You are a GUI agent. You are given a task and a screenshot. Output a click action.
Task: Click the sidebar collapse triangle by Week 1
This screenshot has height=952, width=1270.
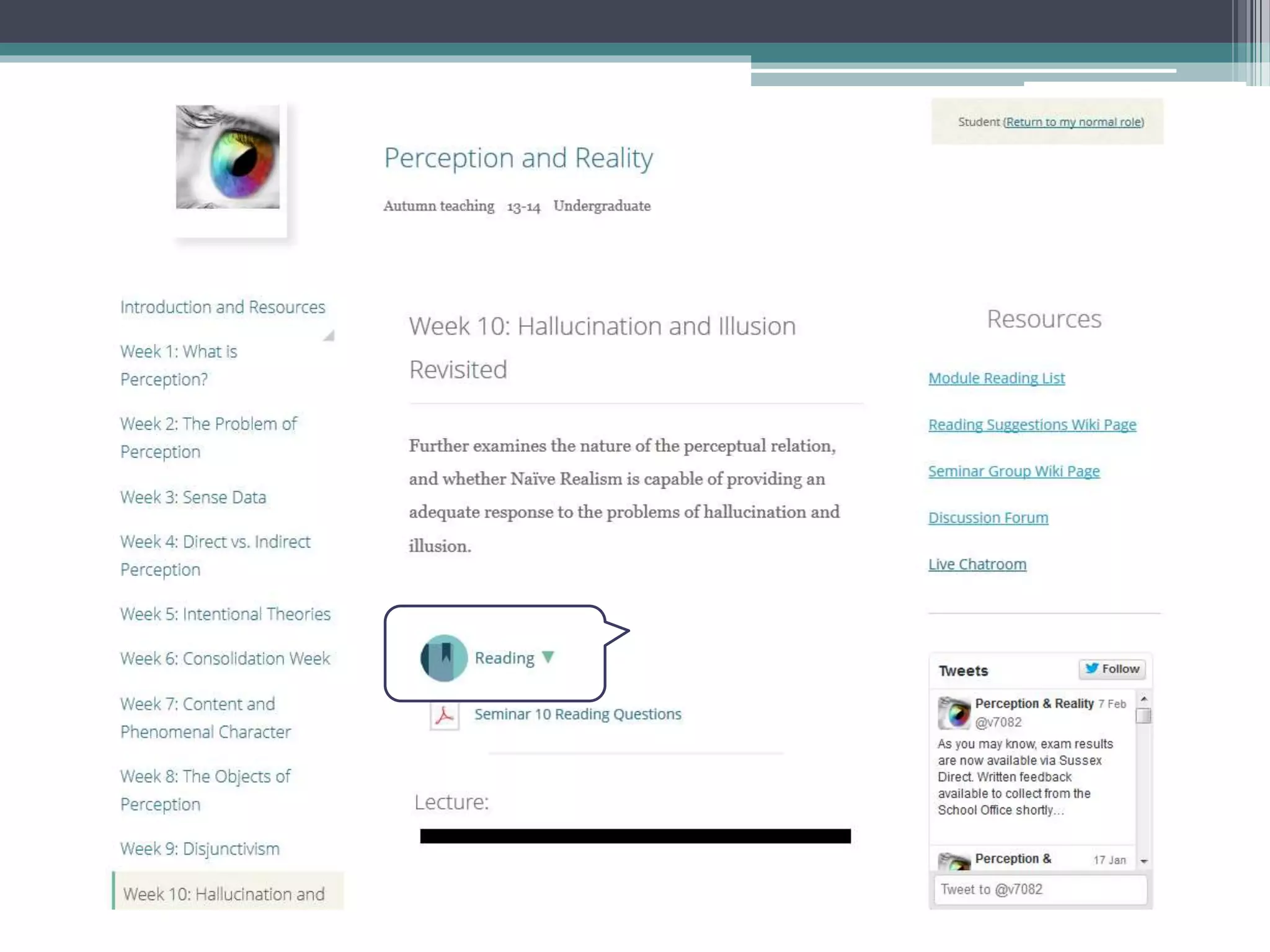tap(329, 336)
